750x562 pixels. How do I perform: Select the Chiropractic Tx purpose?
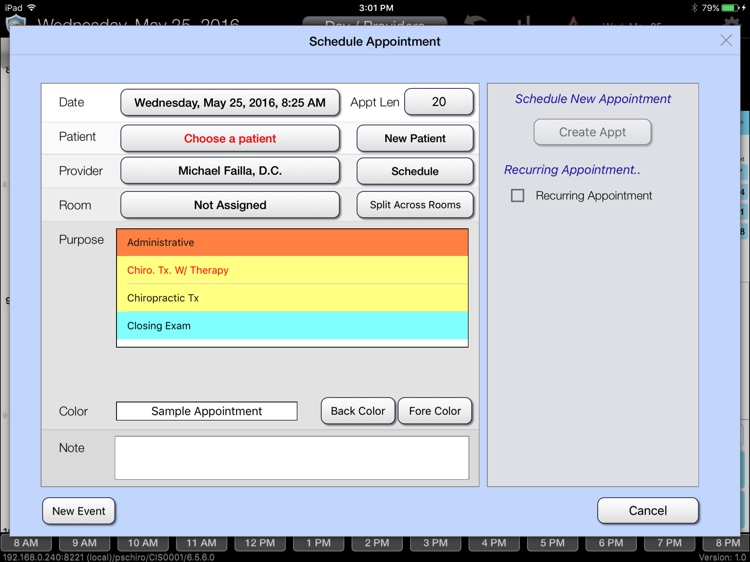[292, 298]
